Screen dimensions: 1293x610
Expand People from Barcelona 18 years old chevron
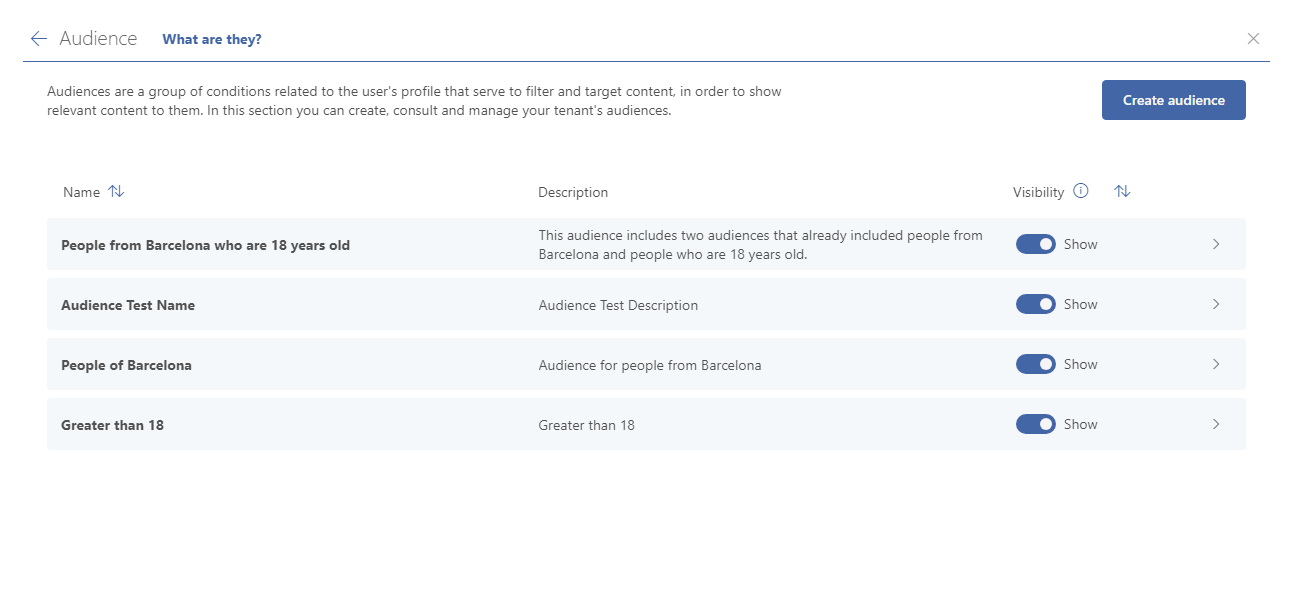[x=1216, y=244]
